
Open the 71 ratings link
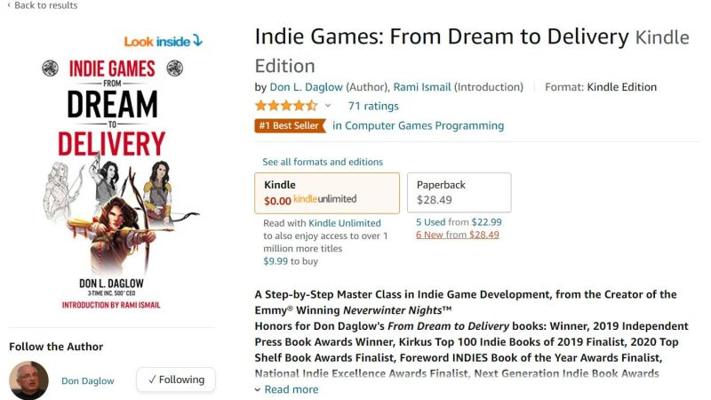click(373, 106)
